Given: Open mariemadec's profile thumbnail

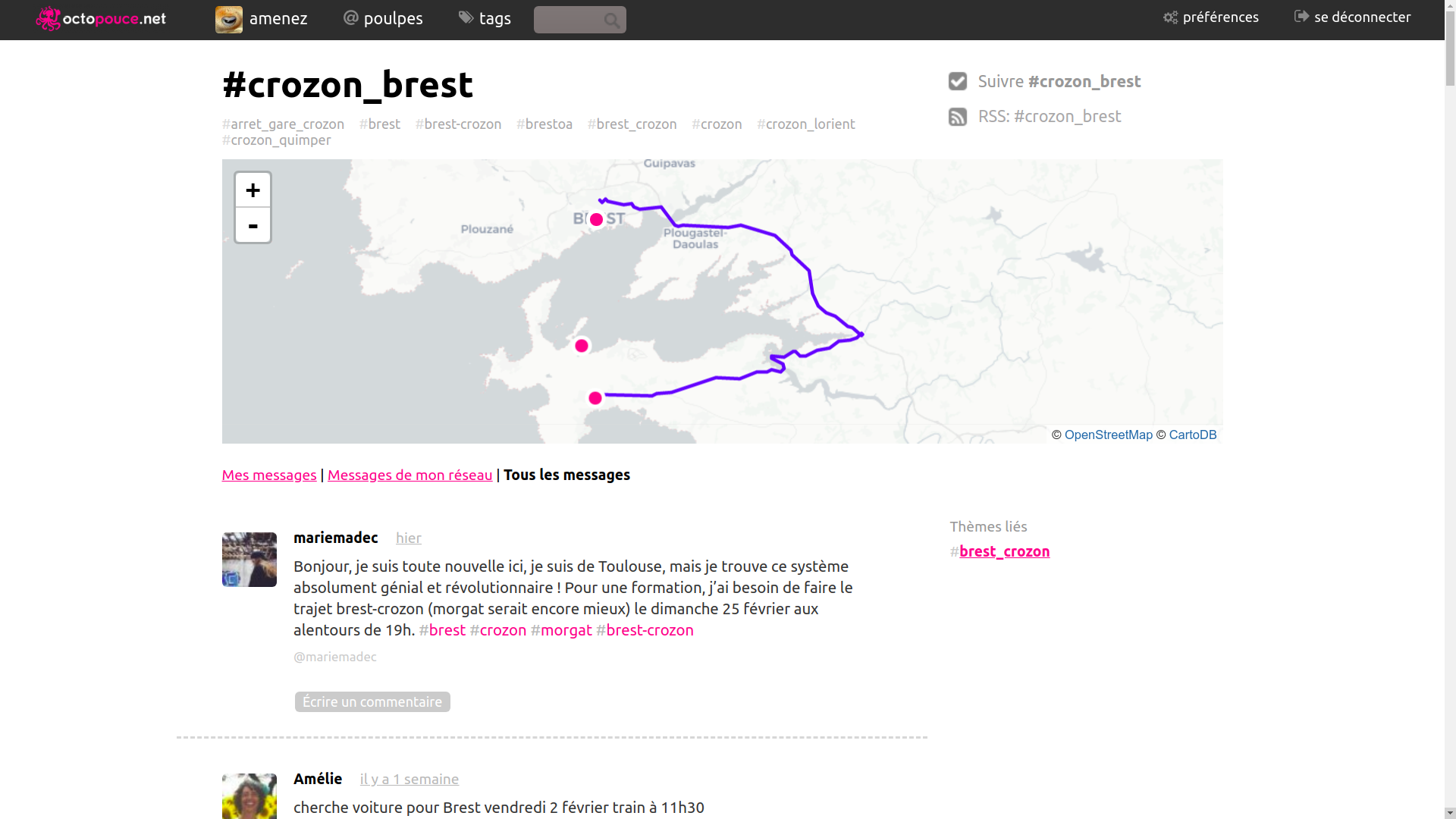Looking at the screenshot, I should 249,560.
